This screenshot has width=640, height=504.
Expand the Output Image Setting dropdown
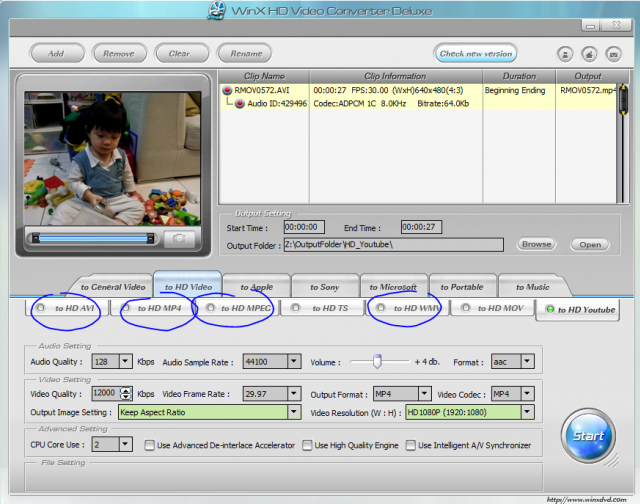294,412
